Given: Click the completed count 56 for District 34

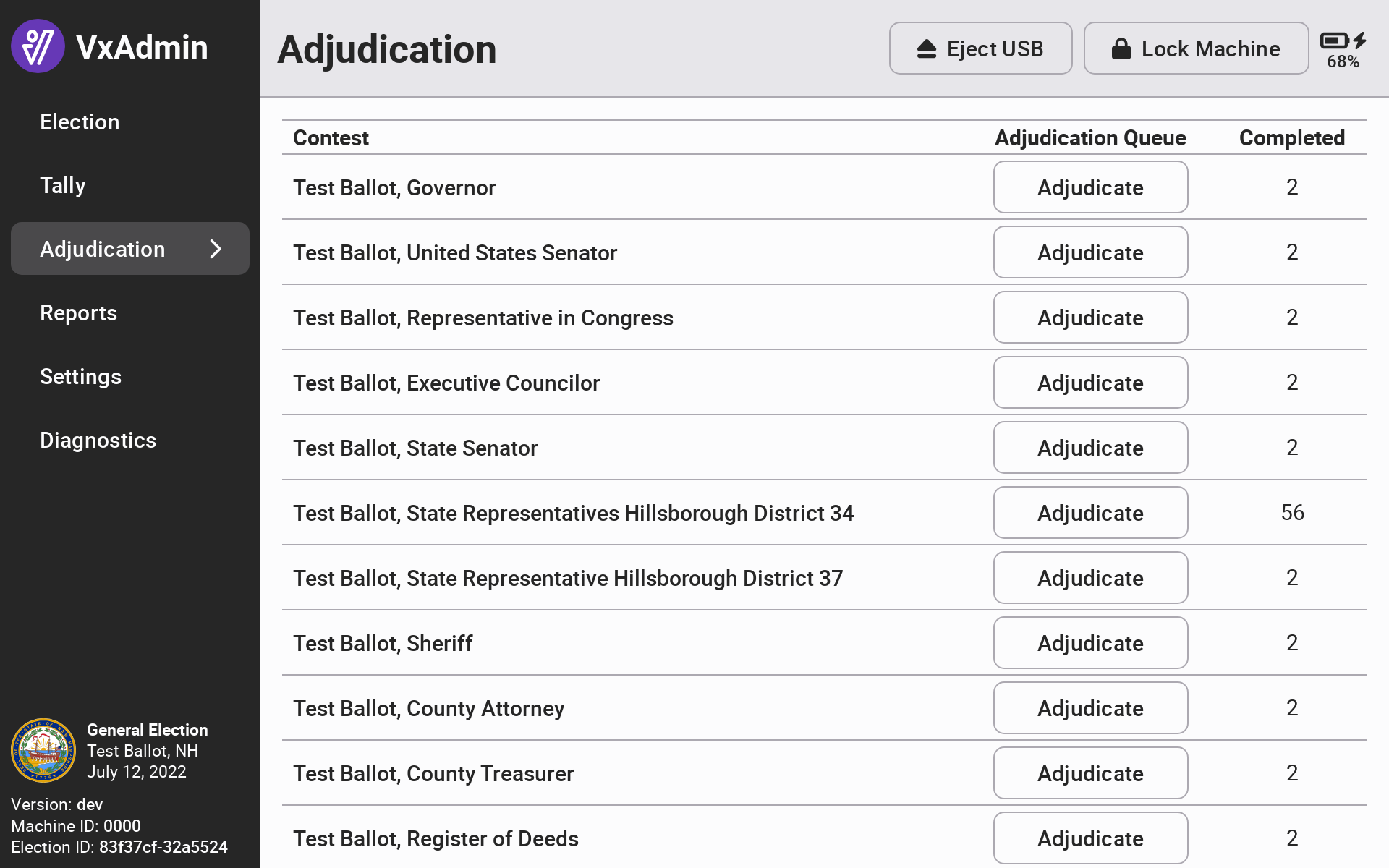Looking at the screenshot, I should pos(1292,513).
